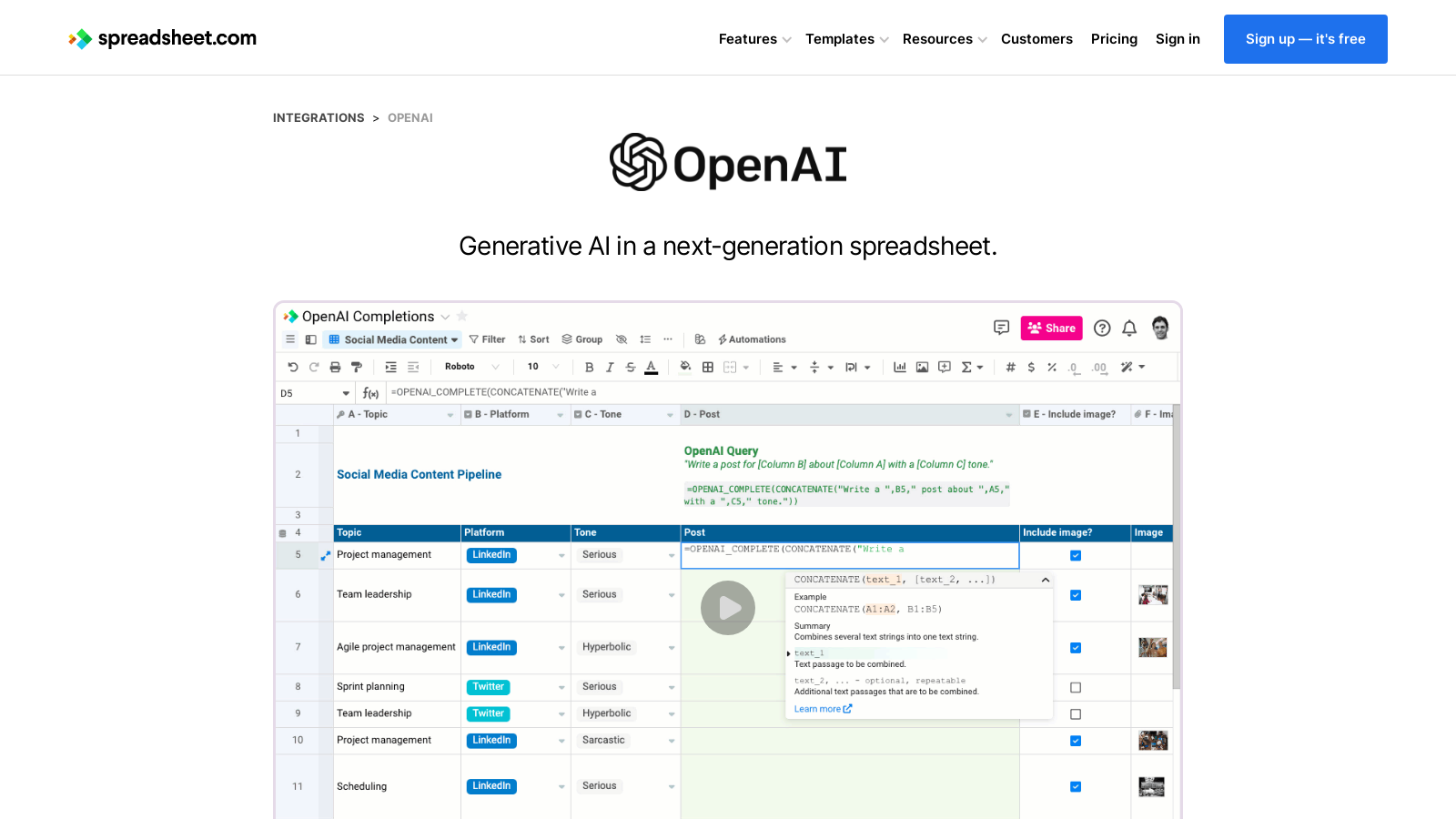
Task: Go to the Pricing page
Action: [x=1114, y=39]
